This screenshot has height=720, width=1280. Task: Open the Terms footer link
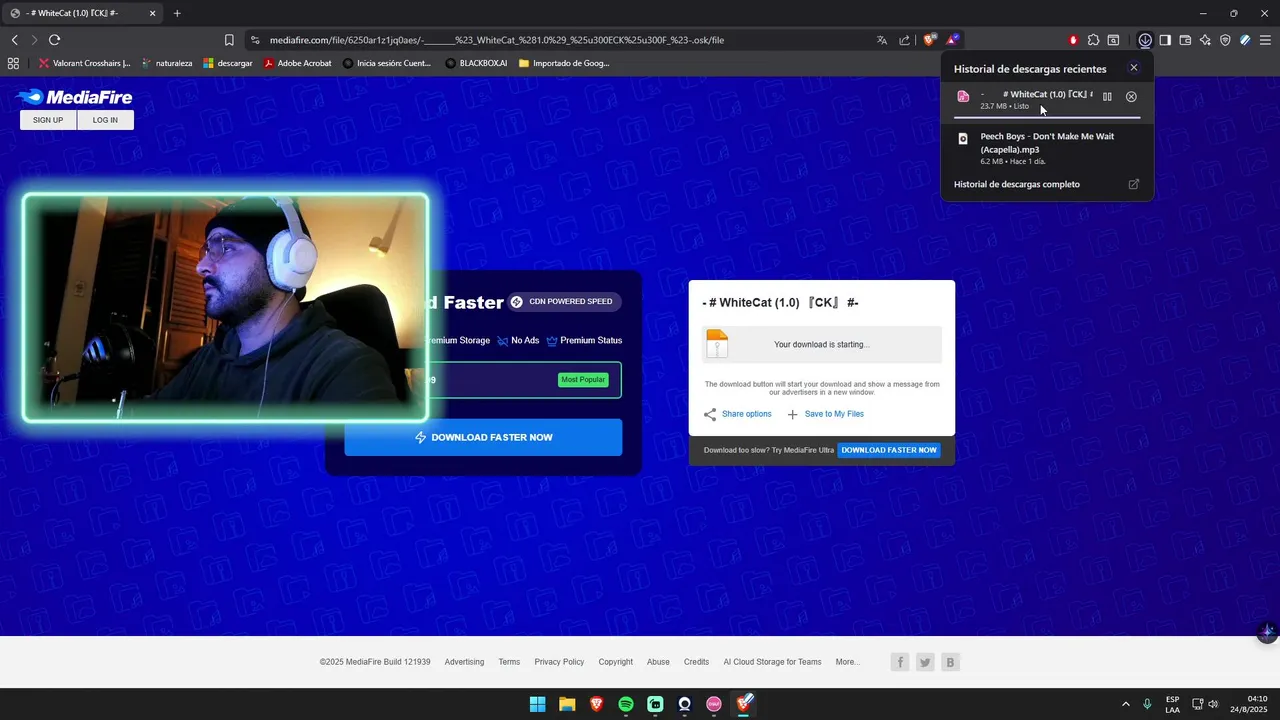[x=509, y=662]
